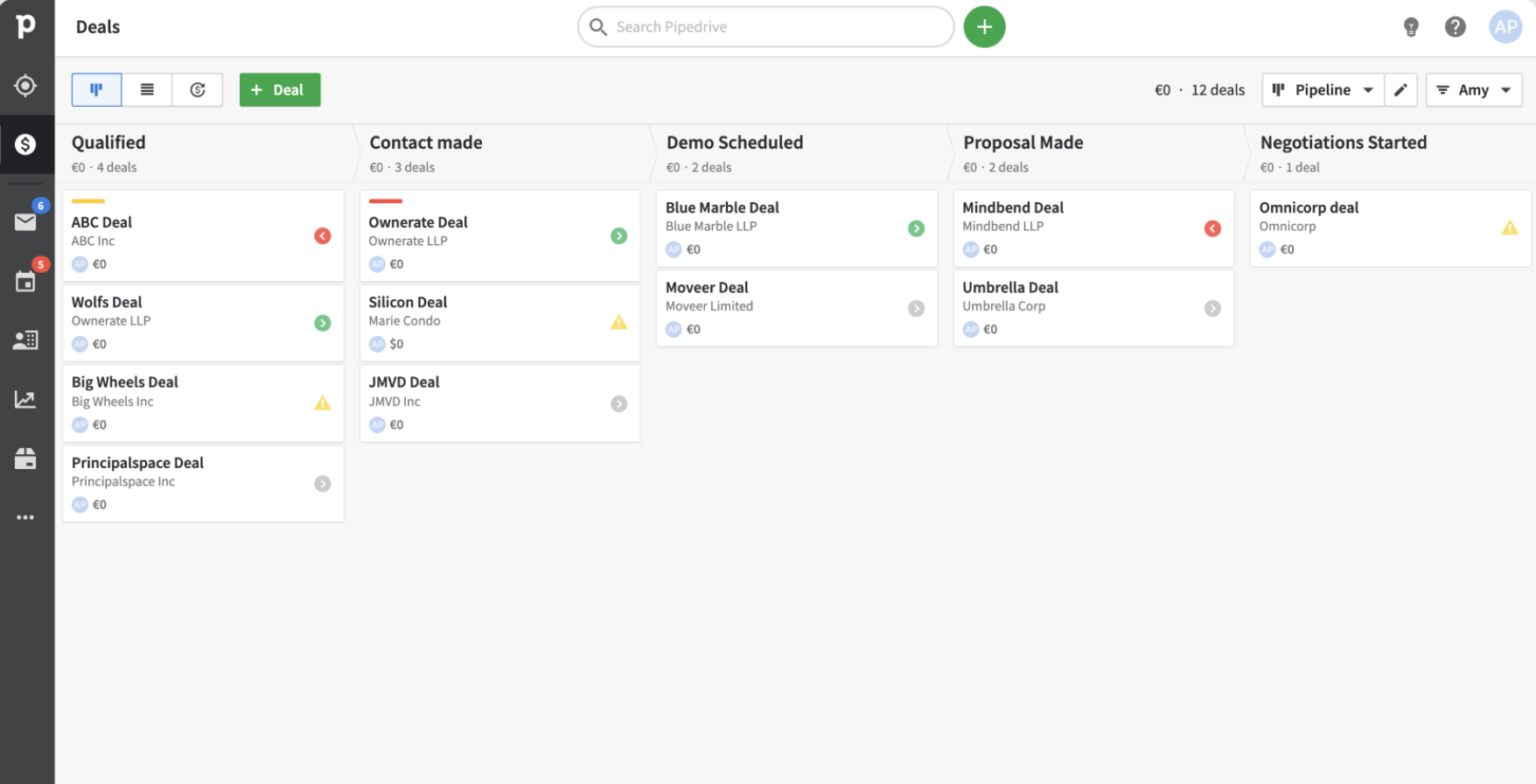Open the Mail inbox in sidebar
The height and width of the screenshot is (784, 1536).
pyautogui.click(x=26, y=222)
